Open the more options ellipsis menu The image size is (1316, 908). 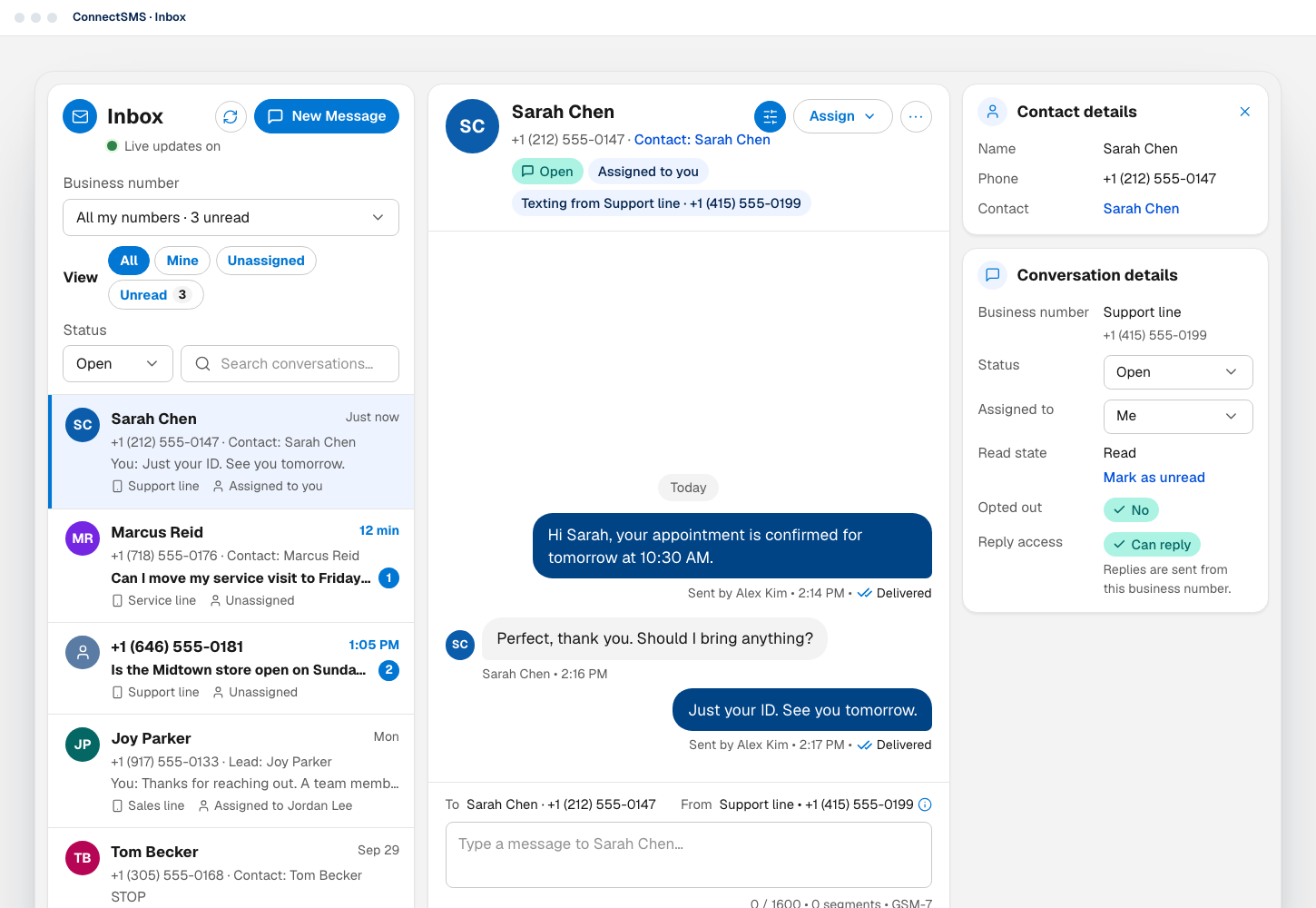pyautogui.click(x=916, y=116)
